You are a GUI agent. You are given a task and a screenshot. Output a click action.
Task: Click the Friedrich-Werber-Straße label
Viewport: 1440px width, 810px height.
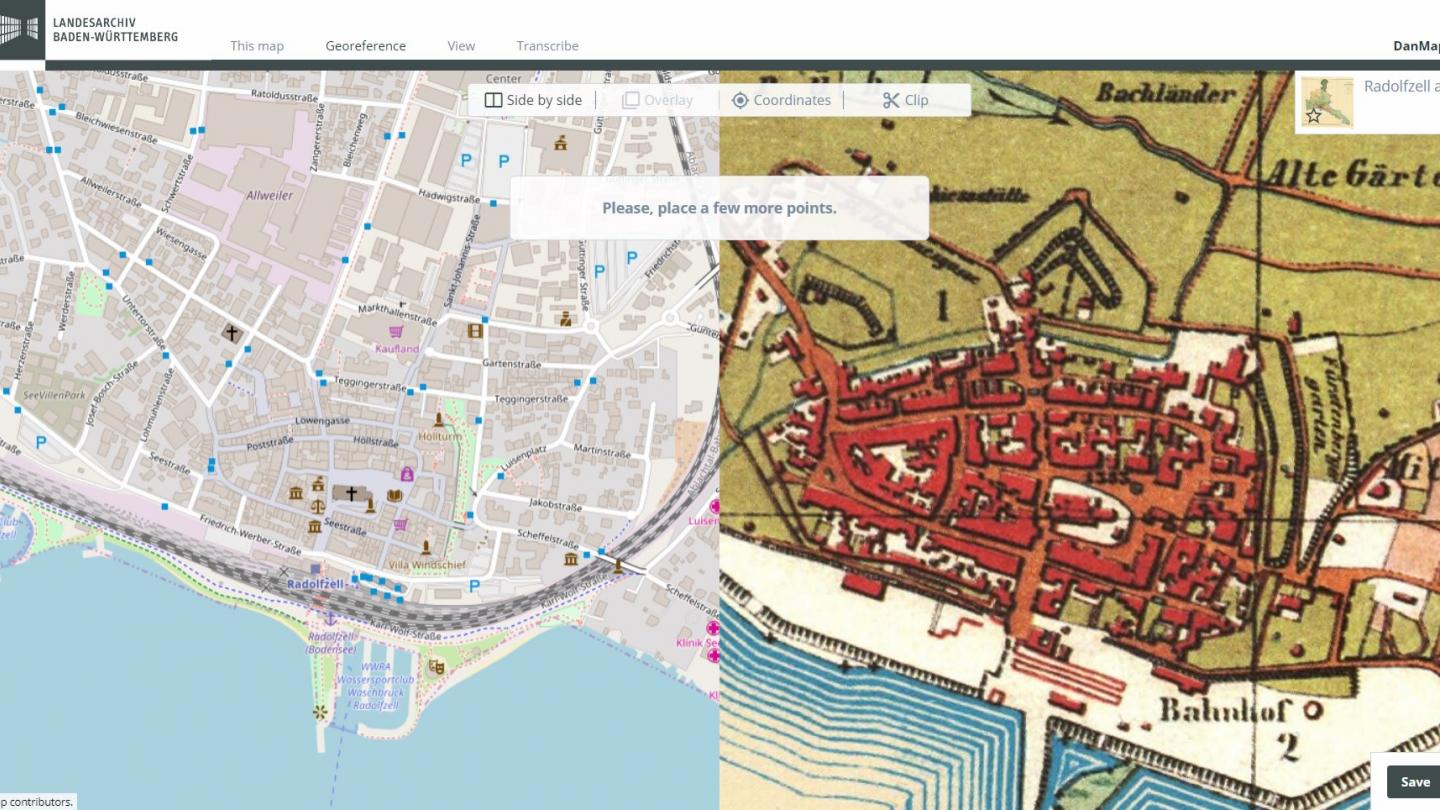click(250, 534)
